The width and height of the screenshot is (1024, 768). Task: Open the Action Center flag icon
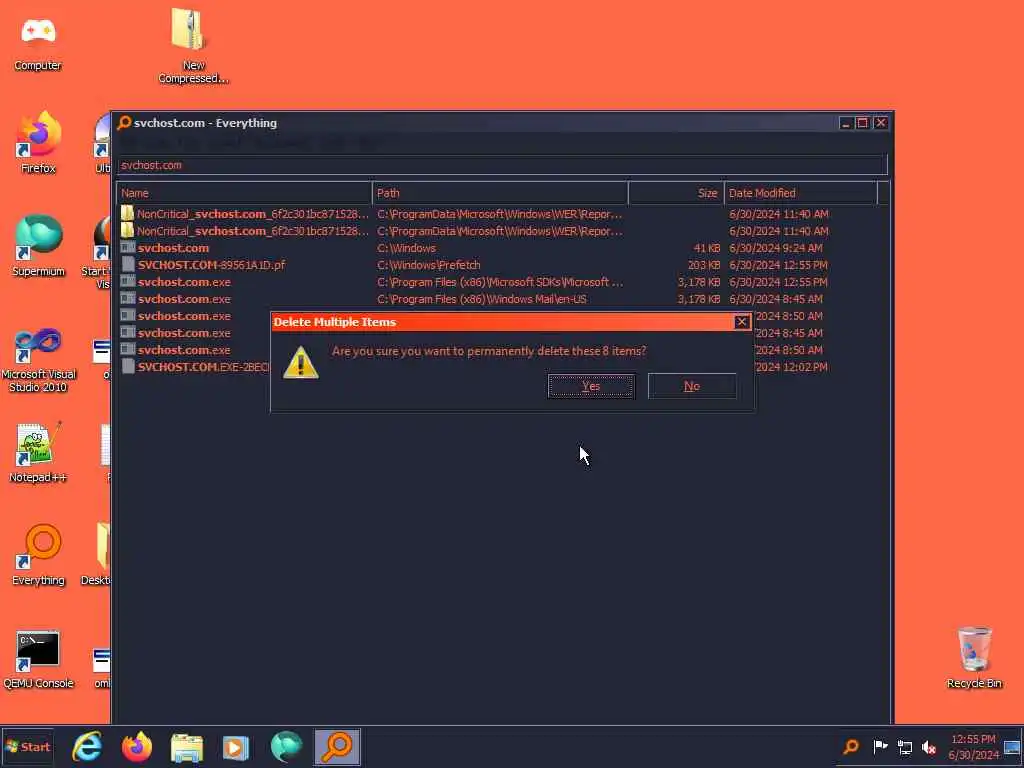tap(880, 747)
